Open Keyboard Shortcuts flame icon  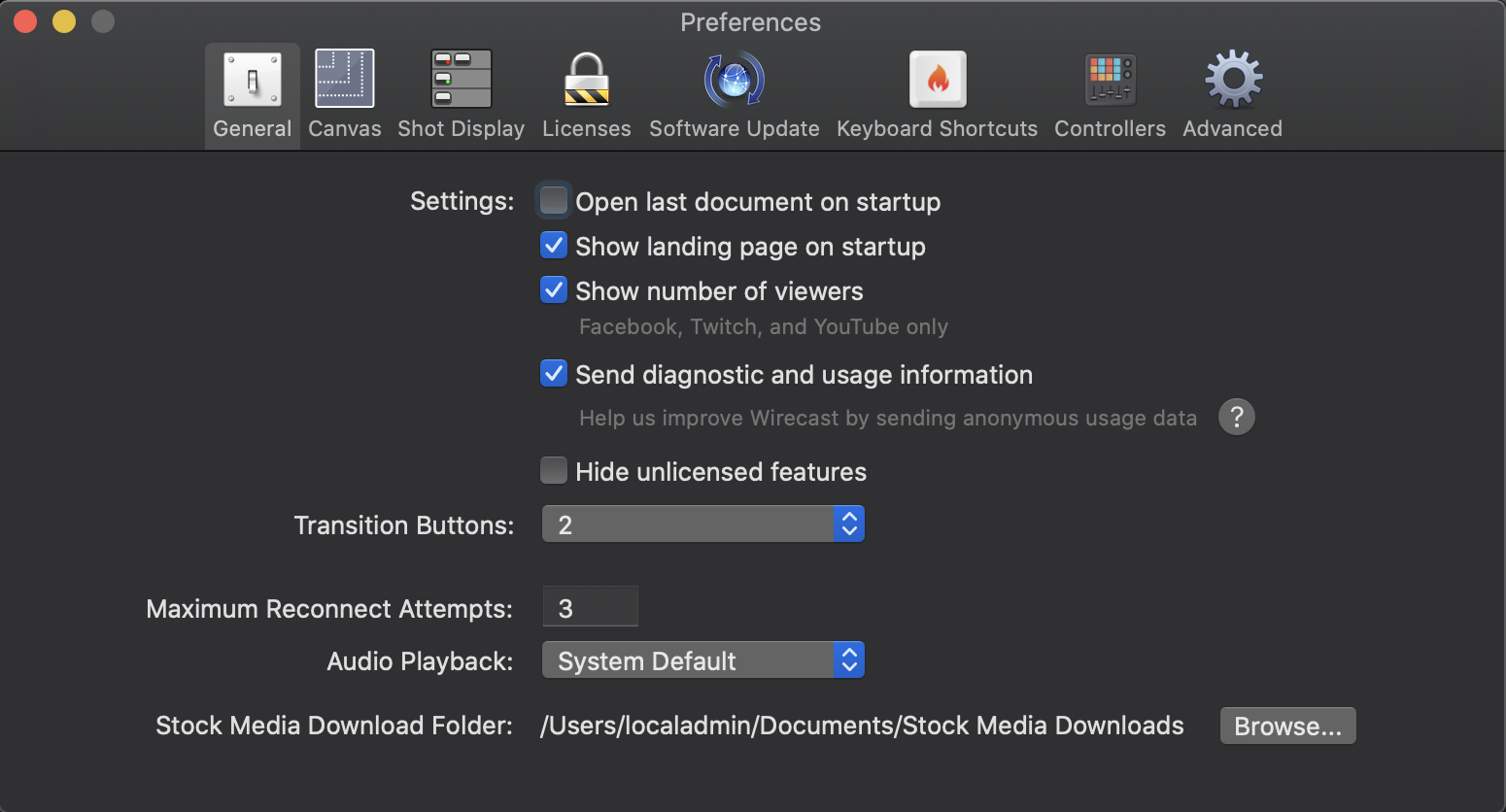tap(938, 79)
